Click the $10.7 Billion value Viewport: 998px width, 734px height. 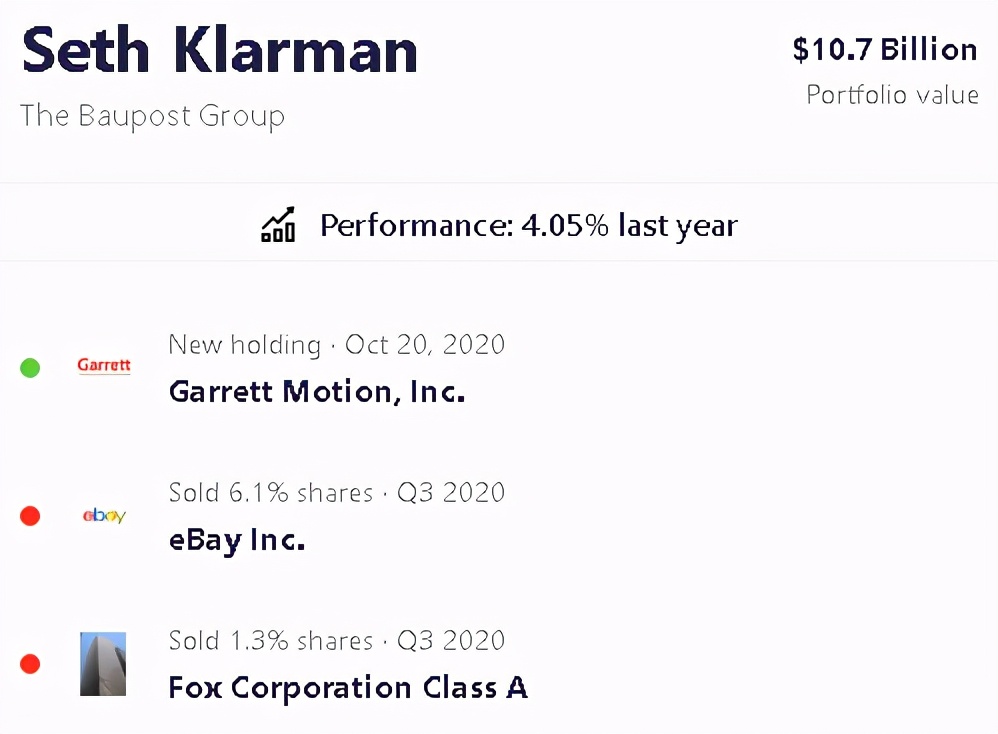884,50
